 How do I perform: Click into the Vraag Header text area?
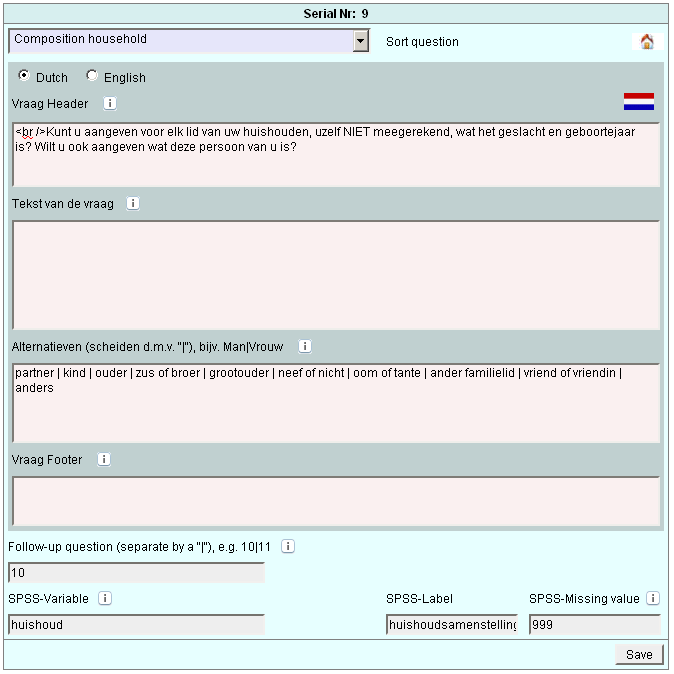coord(335,155)
